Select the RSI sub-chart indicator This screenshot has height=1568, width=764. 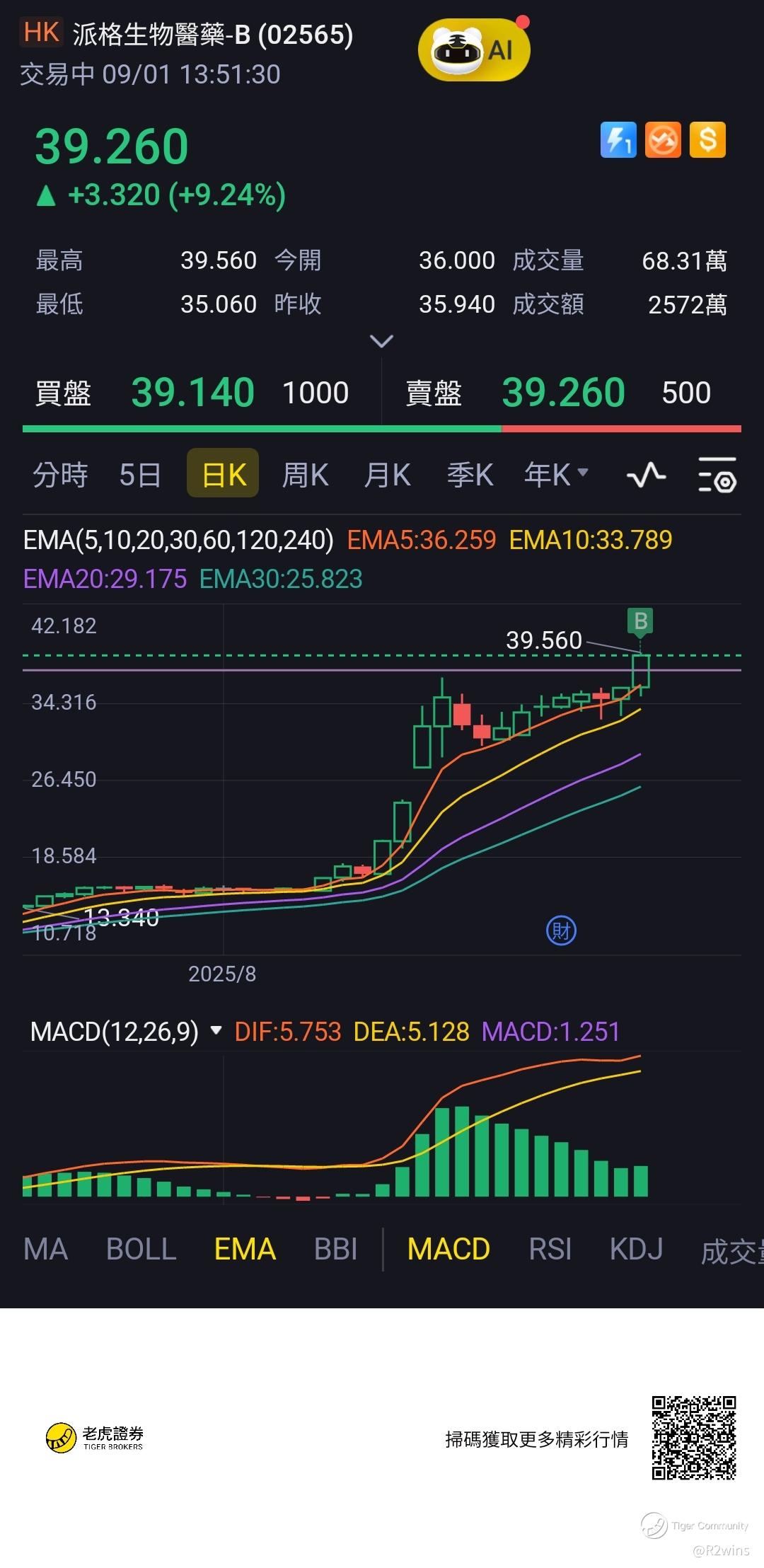(x=550, y=1249)
